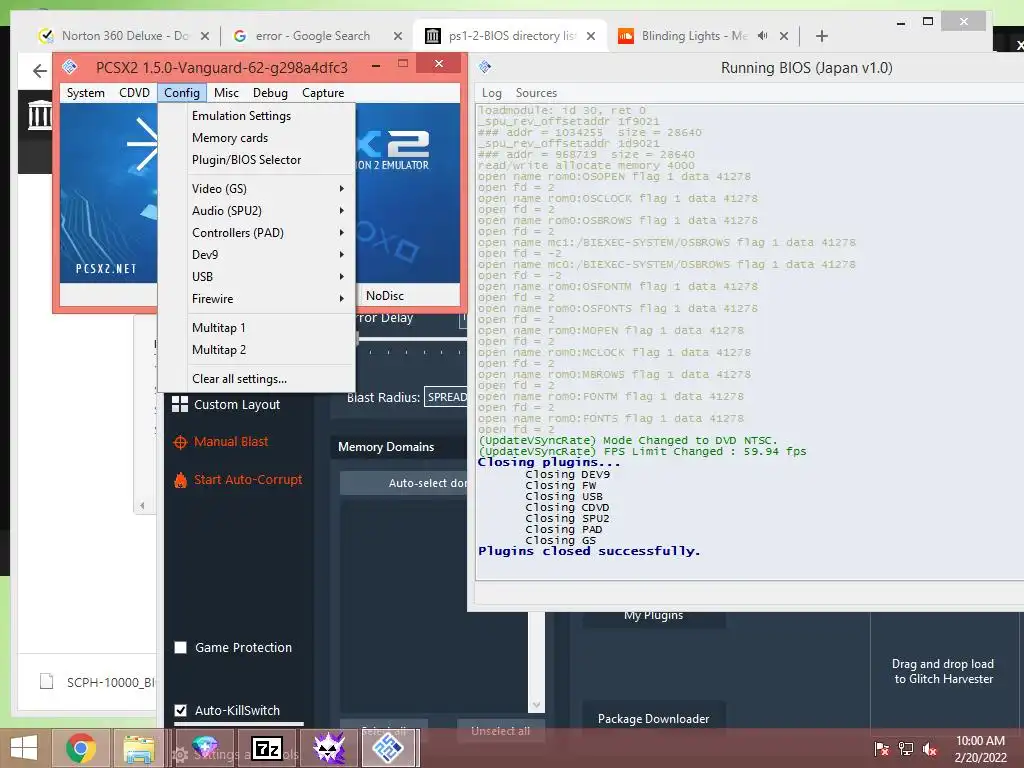Open the SCPH-10000 BIOS file link
This screenshot has width=1024, height=768.
point(111,682)
